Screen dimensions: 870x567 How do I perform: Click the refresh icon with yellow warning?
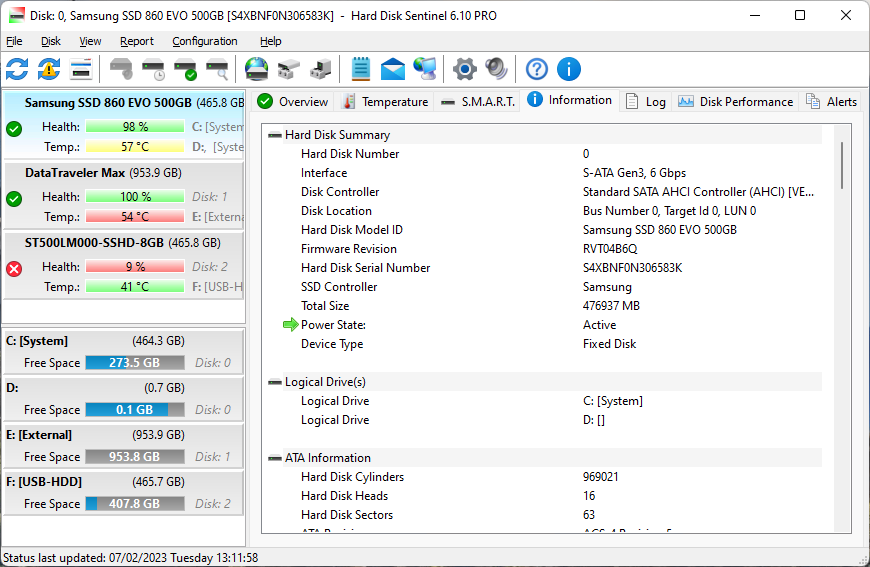click(49, 69)
